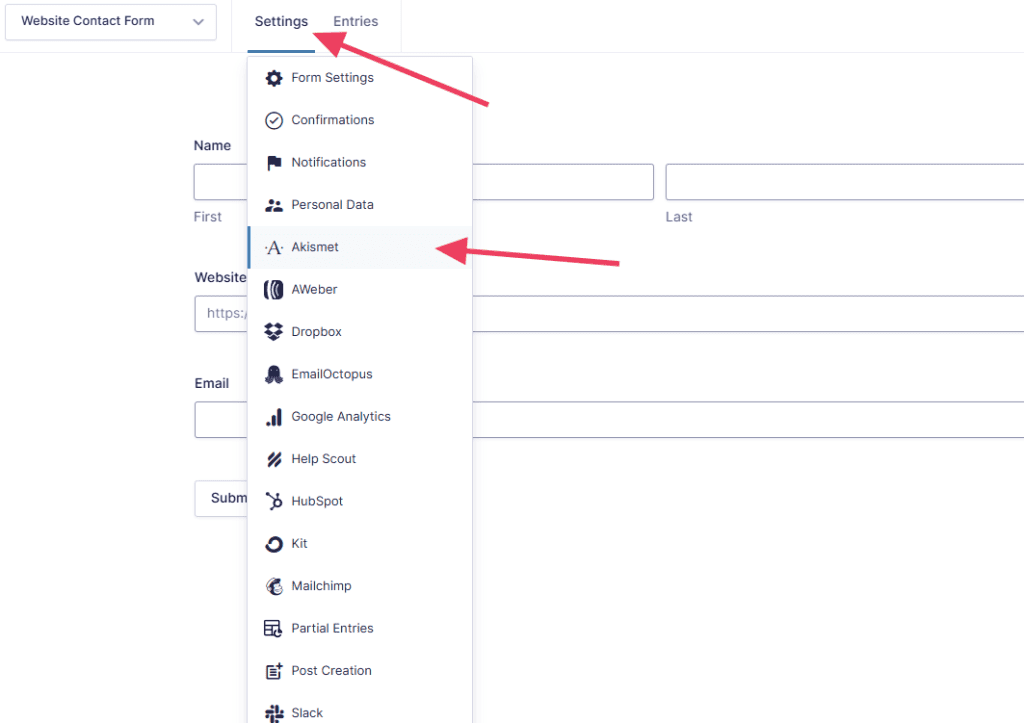This screenshot has height=723, width=1024.
Task: Choose Slack in the settings menu
Action: pos(360,713)
